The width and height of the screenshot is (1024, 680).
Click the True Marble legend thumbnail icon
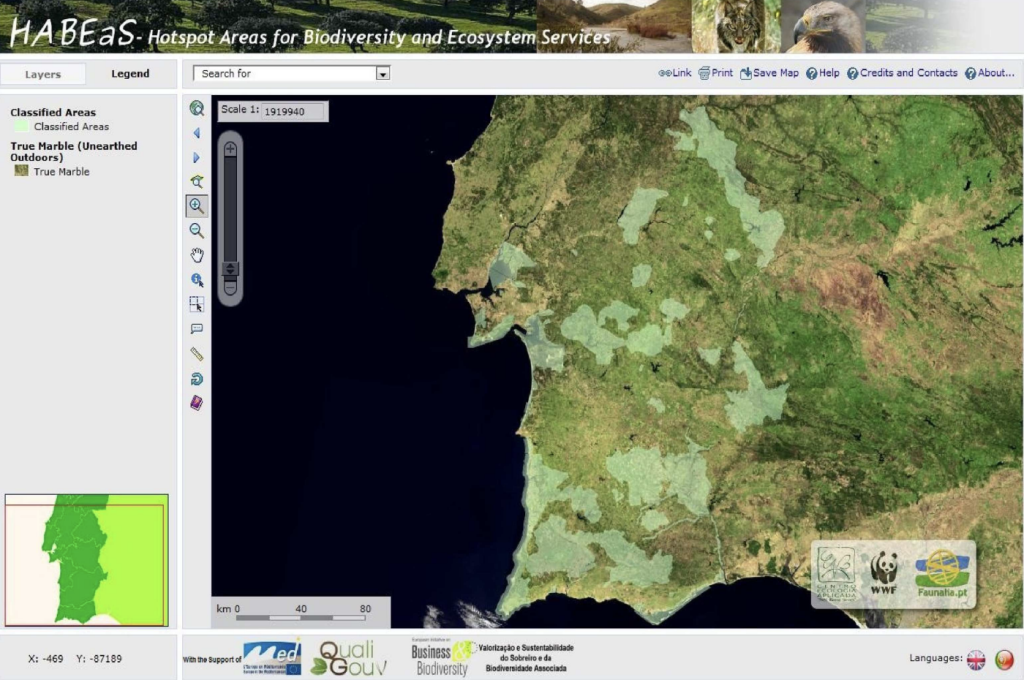tap(22, 170)
